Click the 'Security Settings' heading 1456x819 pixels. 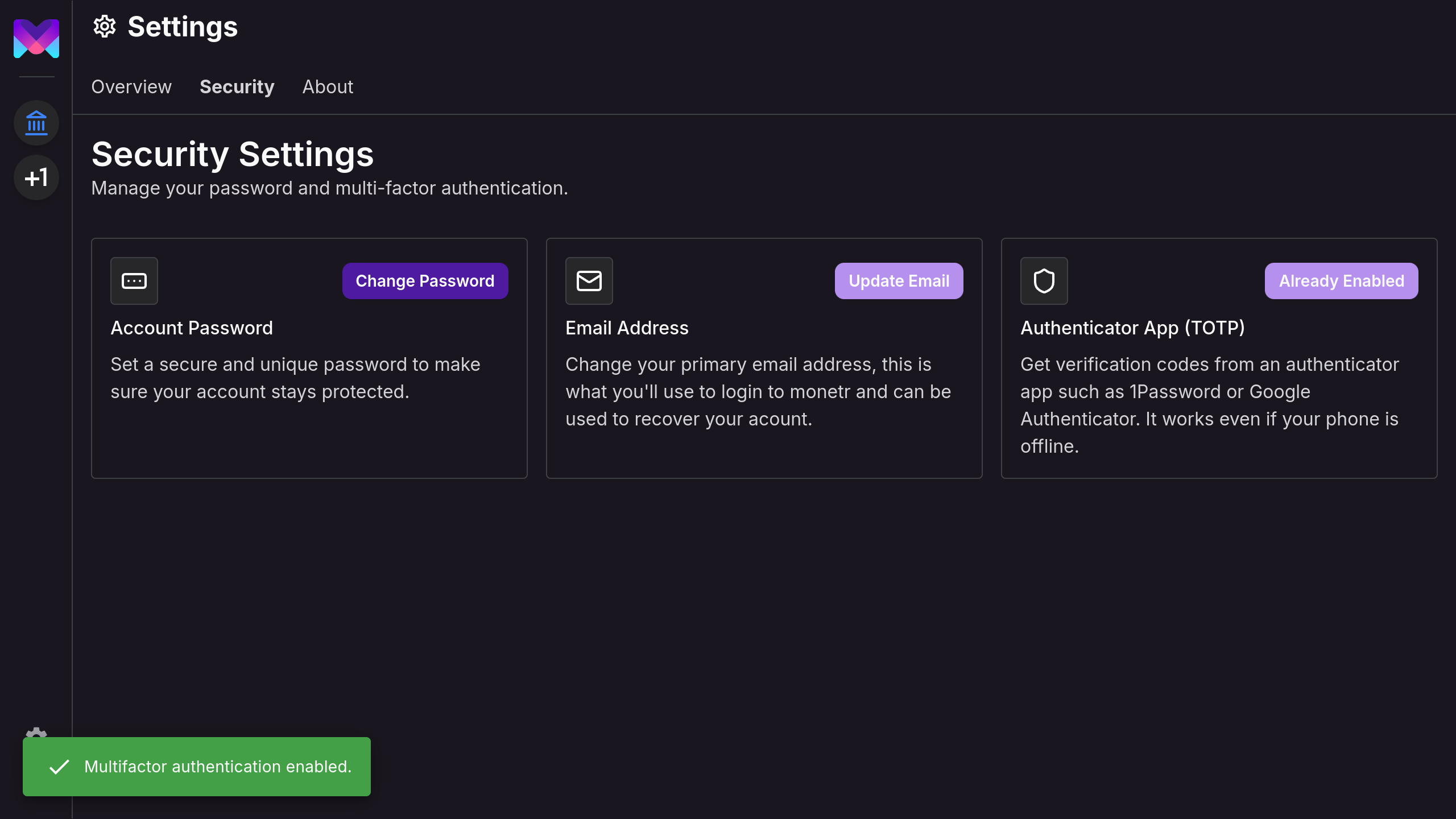pos(233,154)
